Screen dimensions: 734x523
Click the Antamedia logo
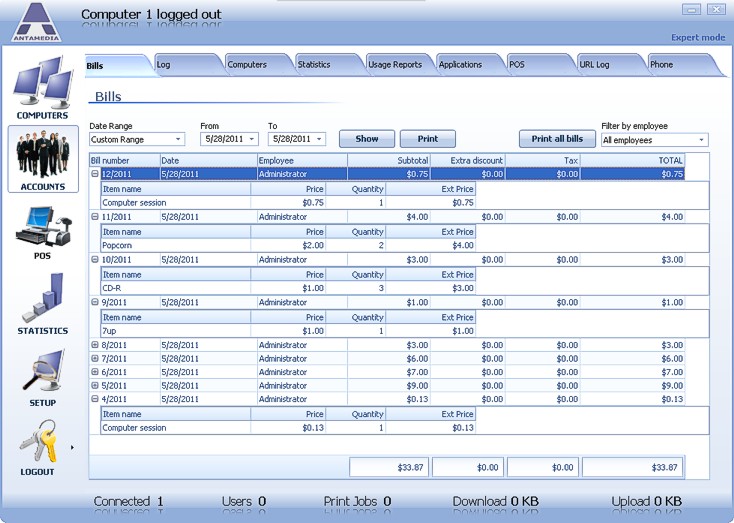tap(37, 22)
